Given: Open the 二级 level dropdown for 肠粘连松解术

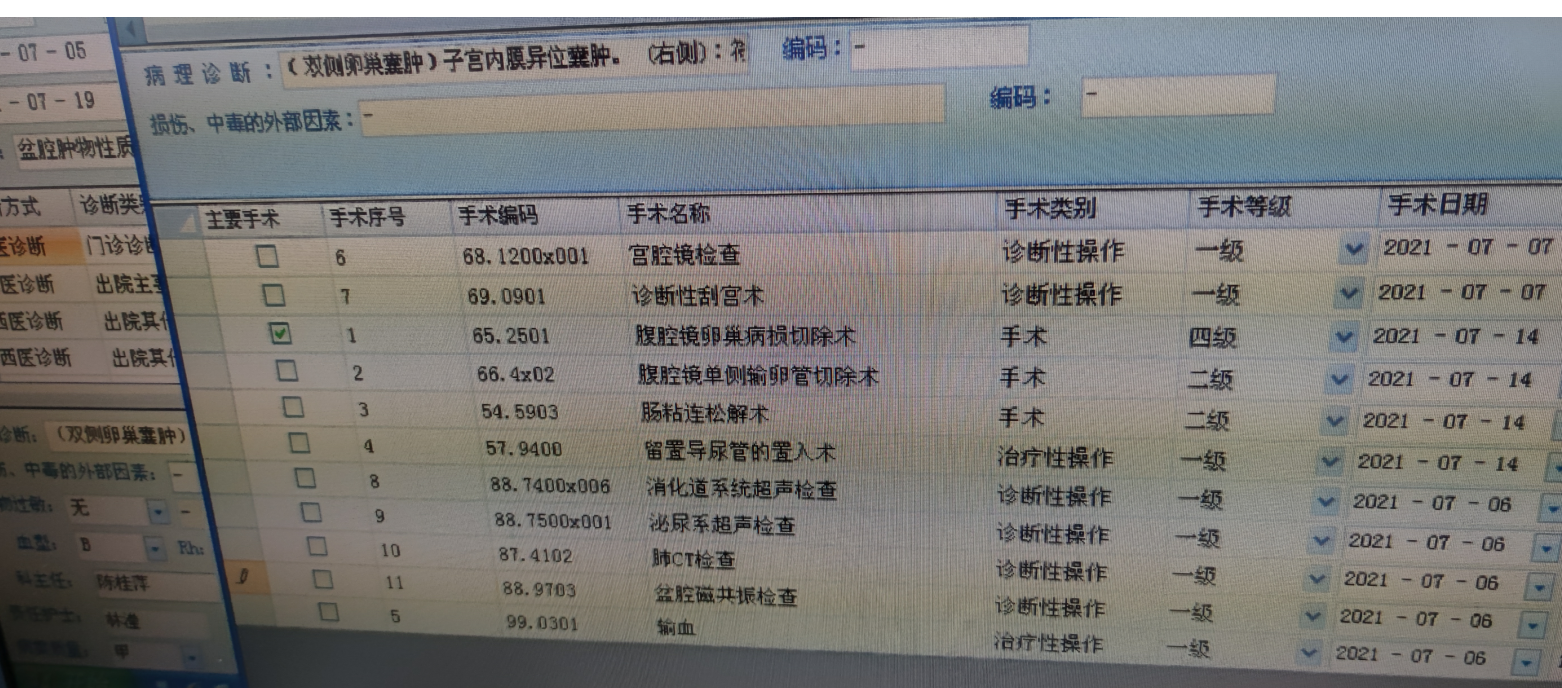Looking at the screenshot, I should (x=1334, y=422).
